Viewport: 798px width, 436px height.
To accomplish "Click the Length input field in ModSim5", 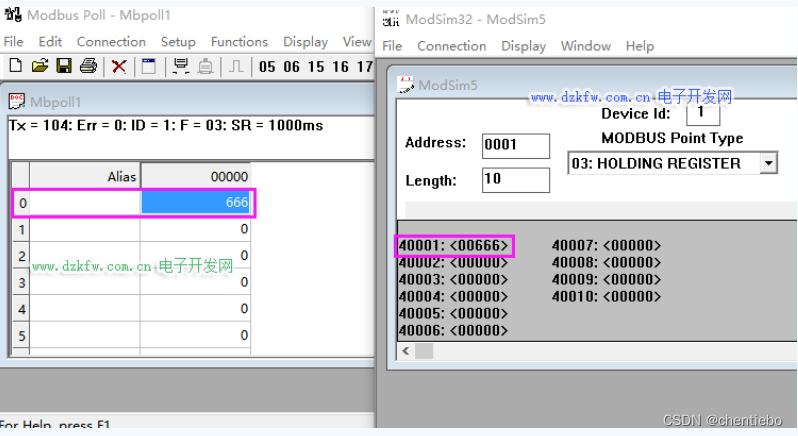I will (516, 180).
